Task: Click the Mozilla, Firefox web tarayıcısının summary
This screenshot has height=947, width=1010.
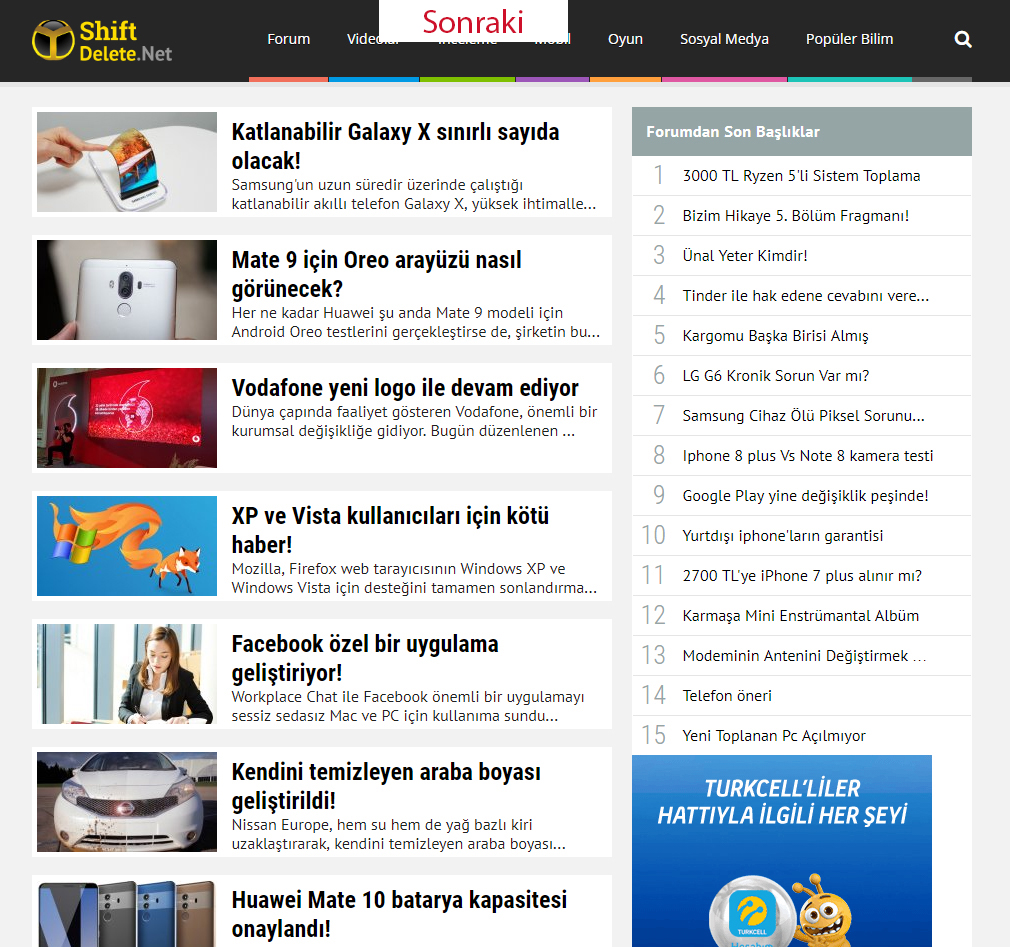Action: 414,578
